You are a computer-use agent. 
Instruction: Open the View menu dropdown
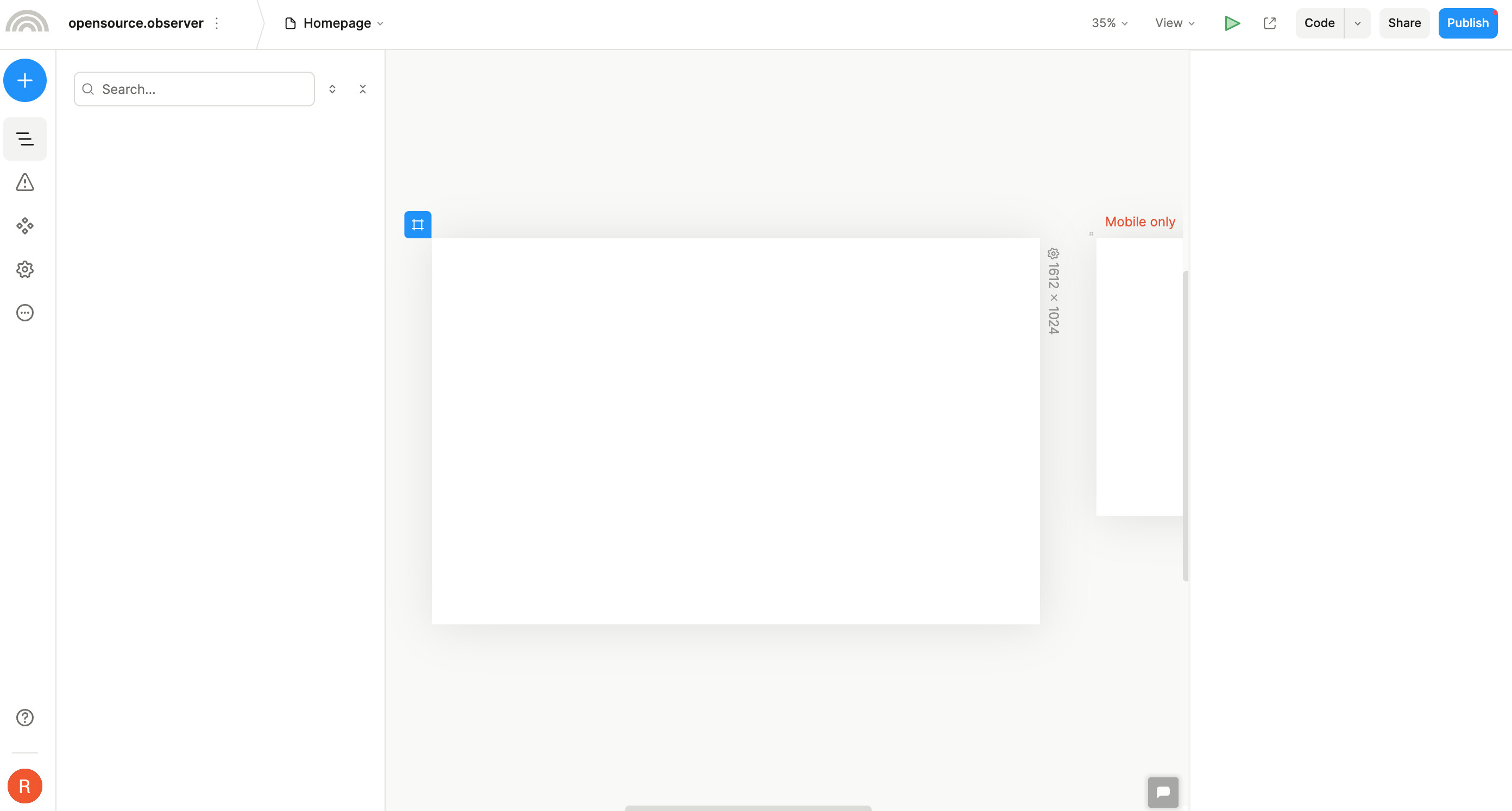(1175, 23)
